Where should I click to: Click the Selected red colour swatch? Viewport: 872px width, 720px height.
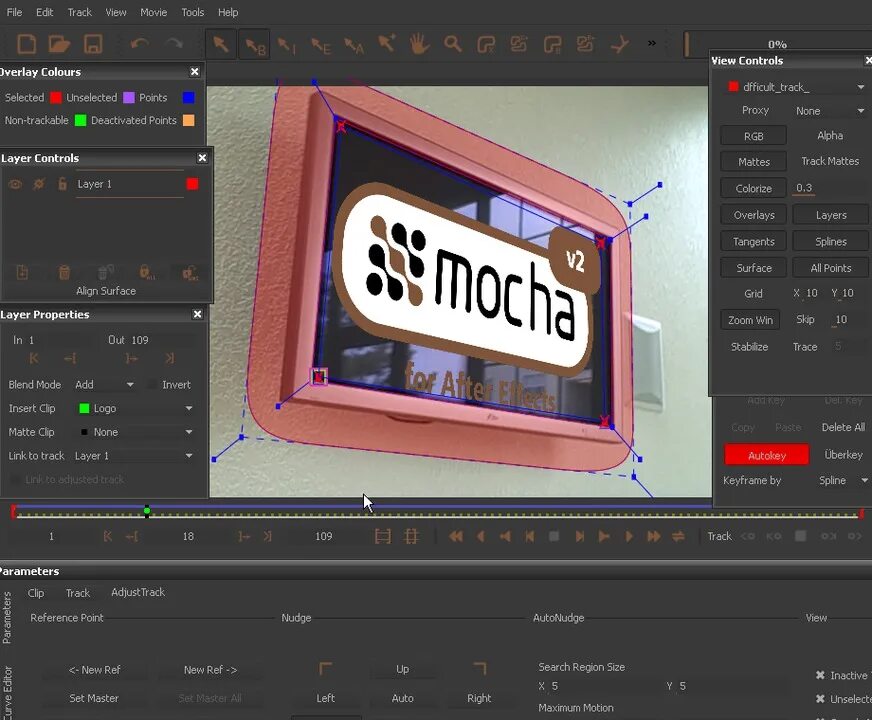56,98
